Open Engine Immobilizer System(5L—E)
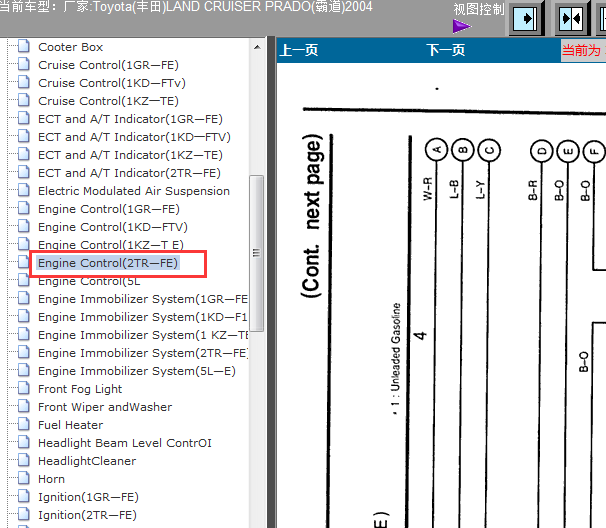 click(137, 371)
